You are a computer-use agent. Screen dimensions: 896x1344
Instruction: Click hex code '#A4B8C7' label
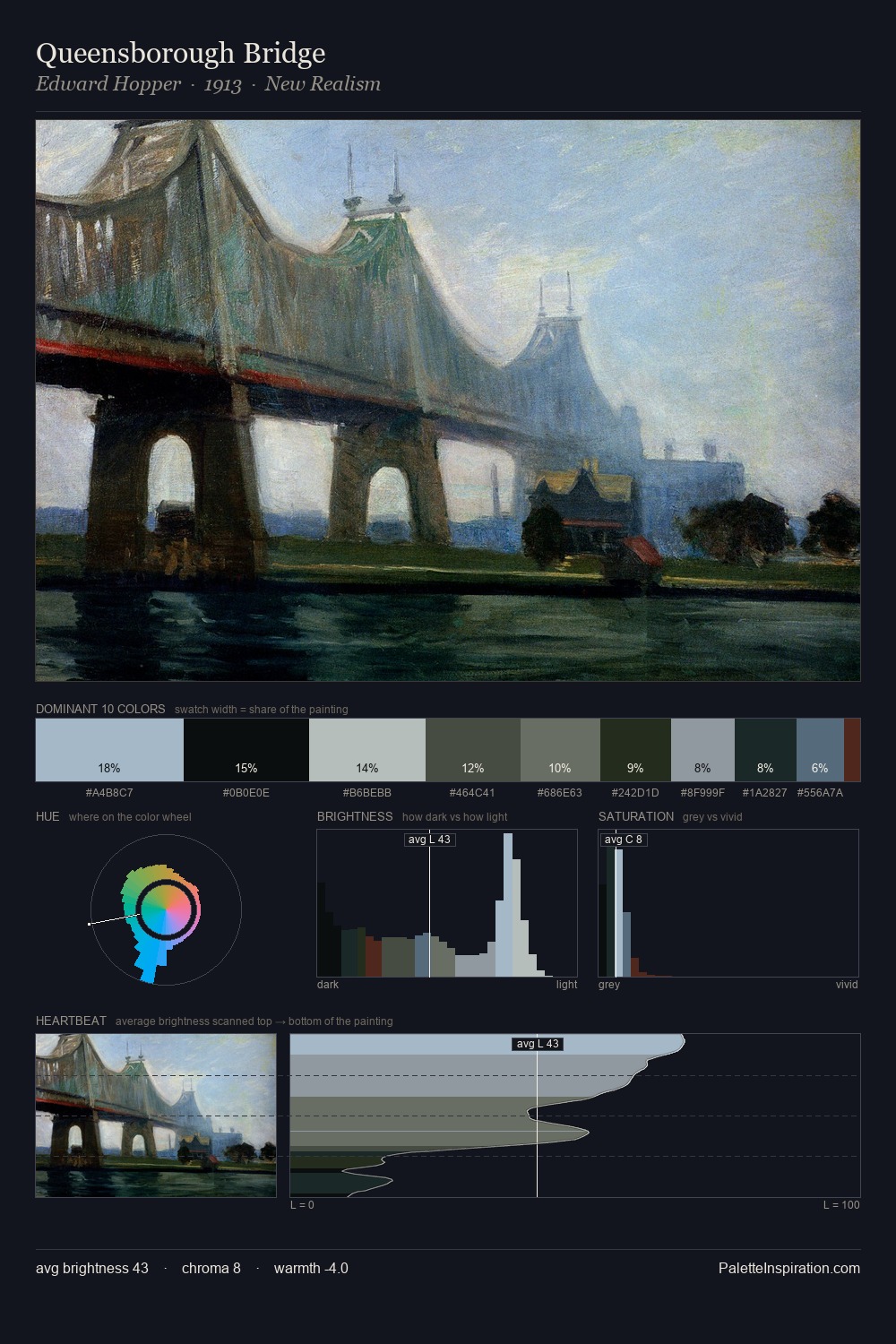tap(109, 792)
